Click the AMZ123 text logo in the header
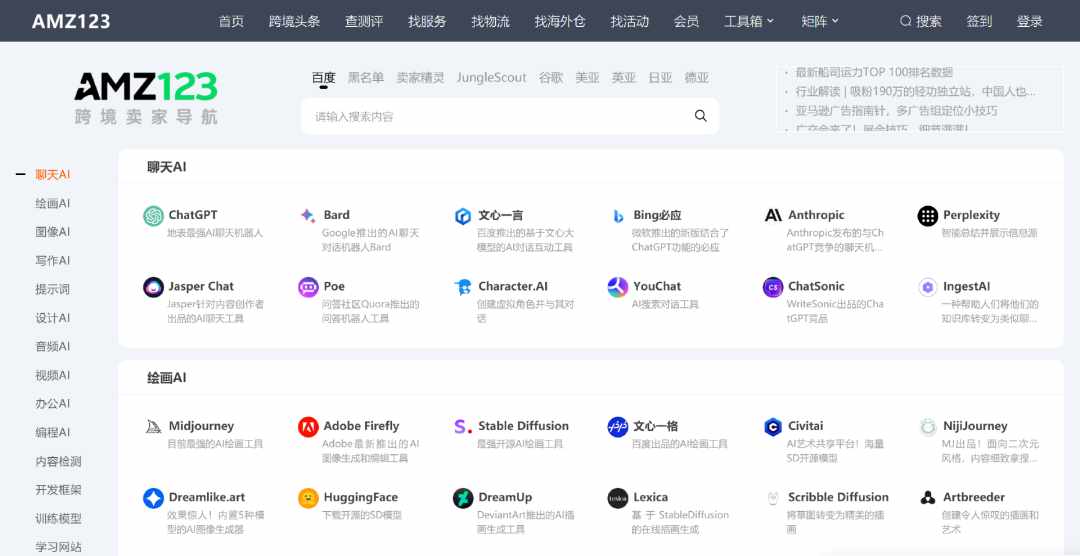This screenshot has width=1080, height=556. click(x=71, y=21)
